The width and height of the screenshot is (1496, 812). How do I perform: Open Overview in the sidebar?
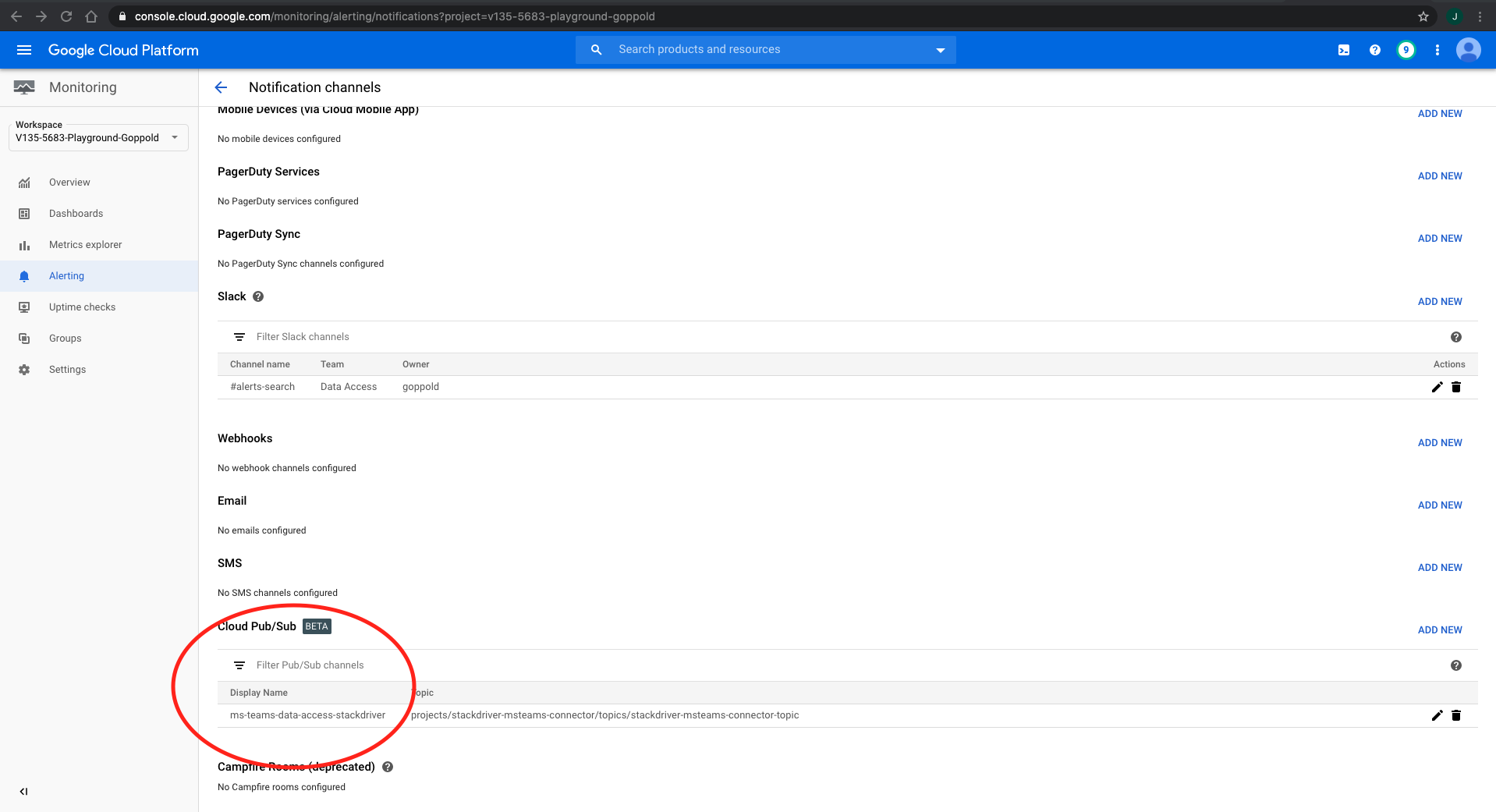pos(99,183)
